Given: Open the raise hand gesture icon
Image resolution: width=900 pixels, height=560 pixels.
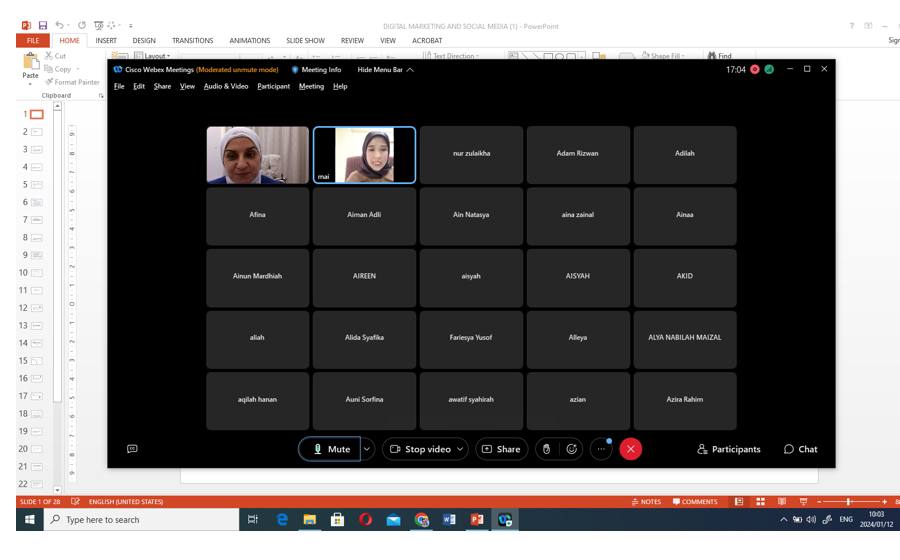Looking at the screenshot, I should click(x=546, y=449).
